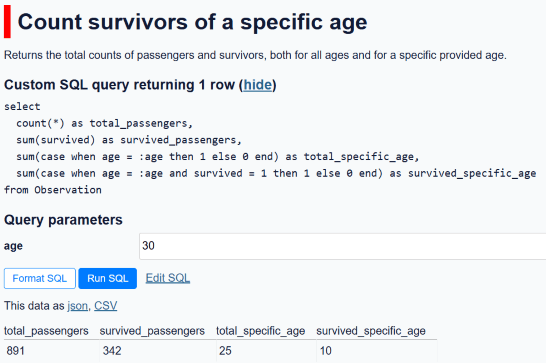The image size is (546, 363).
Task: Click the age parameter label
Action: pyautogui.click(x=13, y=246)
